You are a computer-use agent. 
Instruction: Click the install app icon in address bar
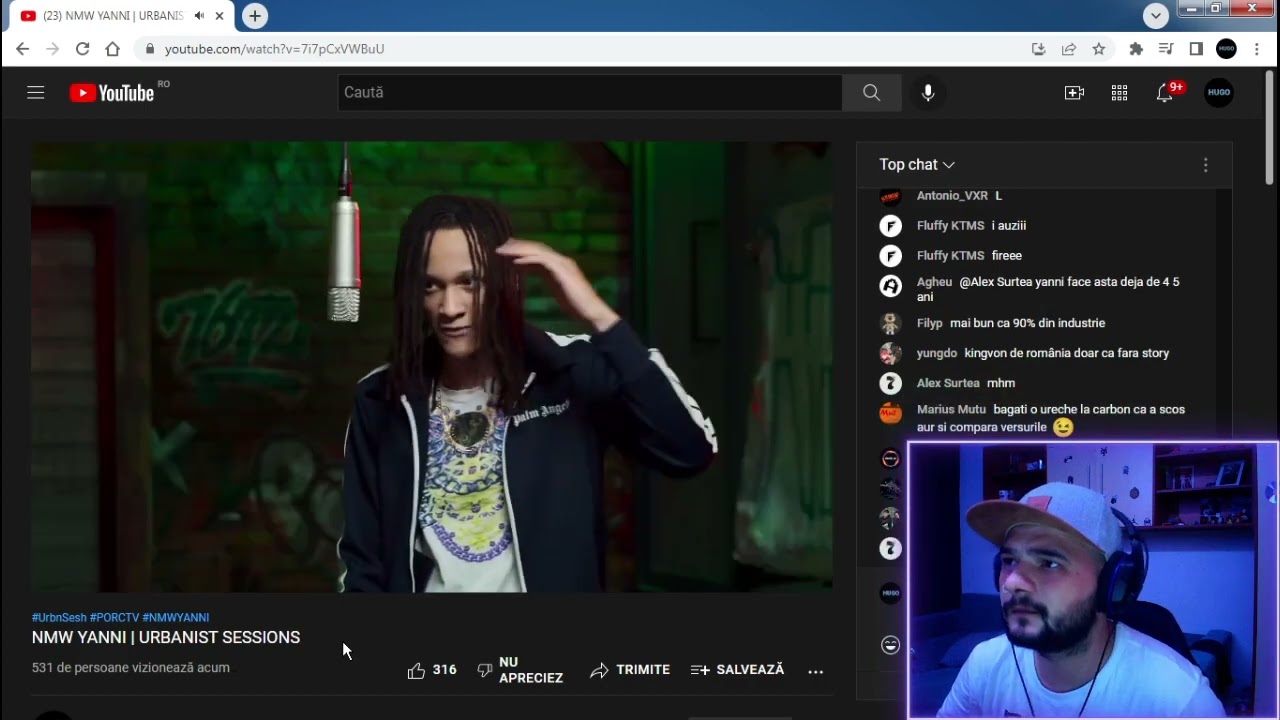tap(1038, 49)
